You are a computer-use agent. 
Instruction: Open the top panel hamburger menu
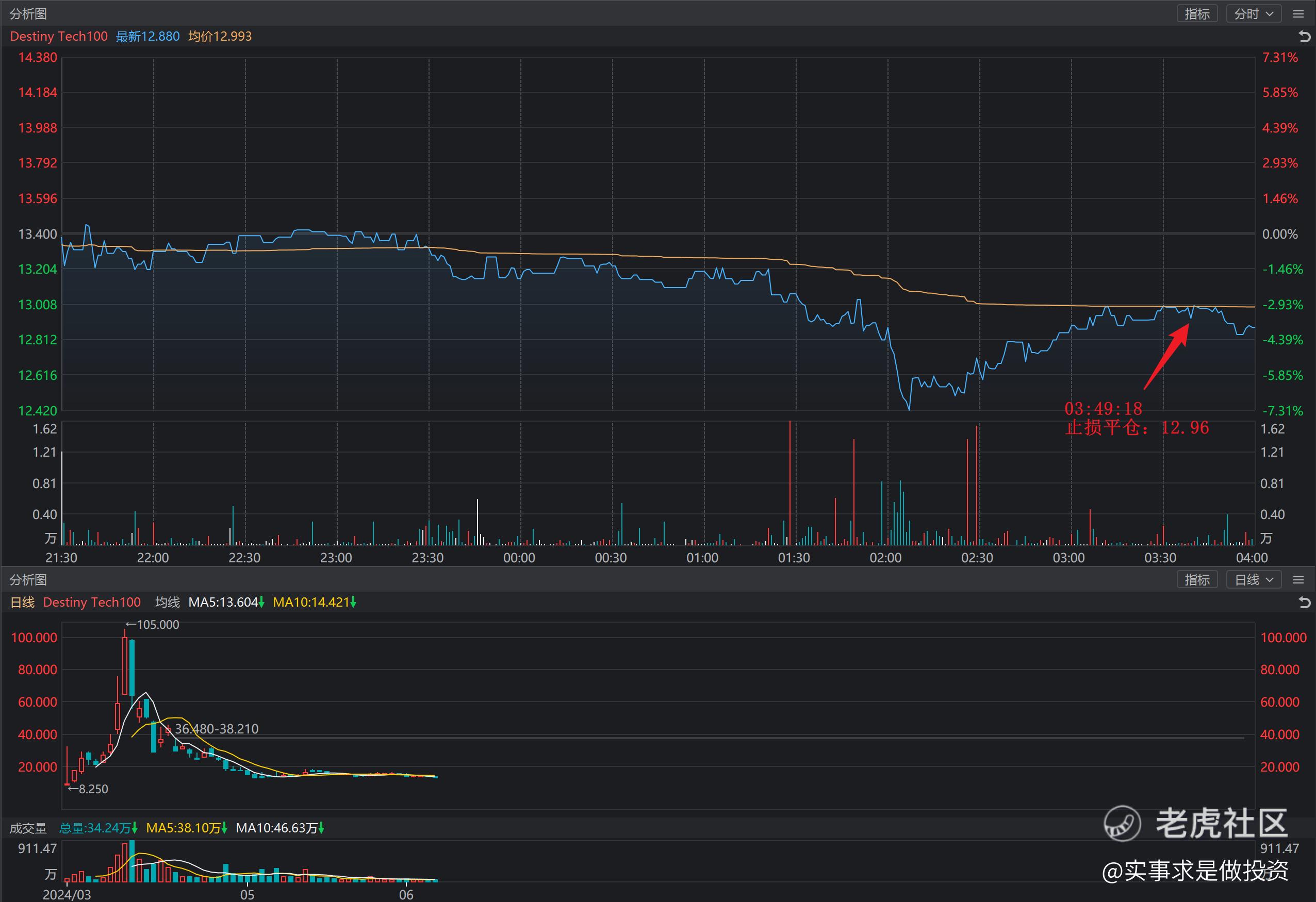coord(1298,14)
